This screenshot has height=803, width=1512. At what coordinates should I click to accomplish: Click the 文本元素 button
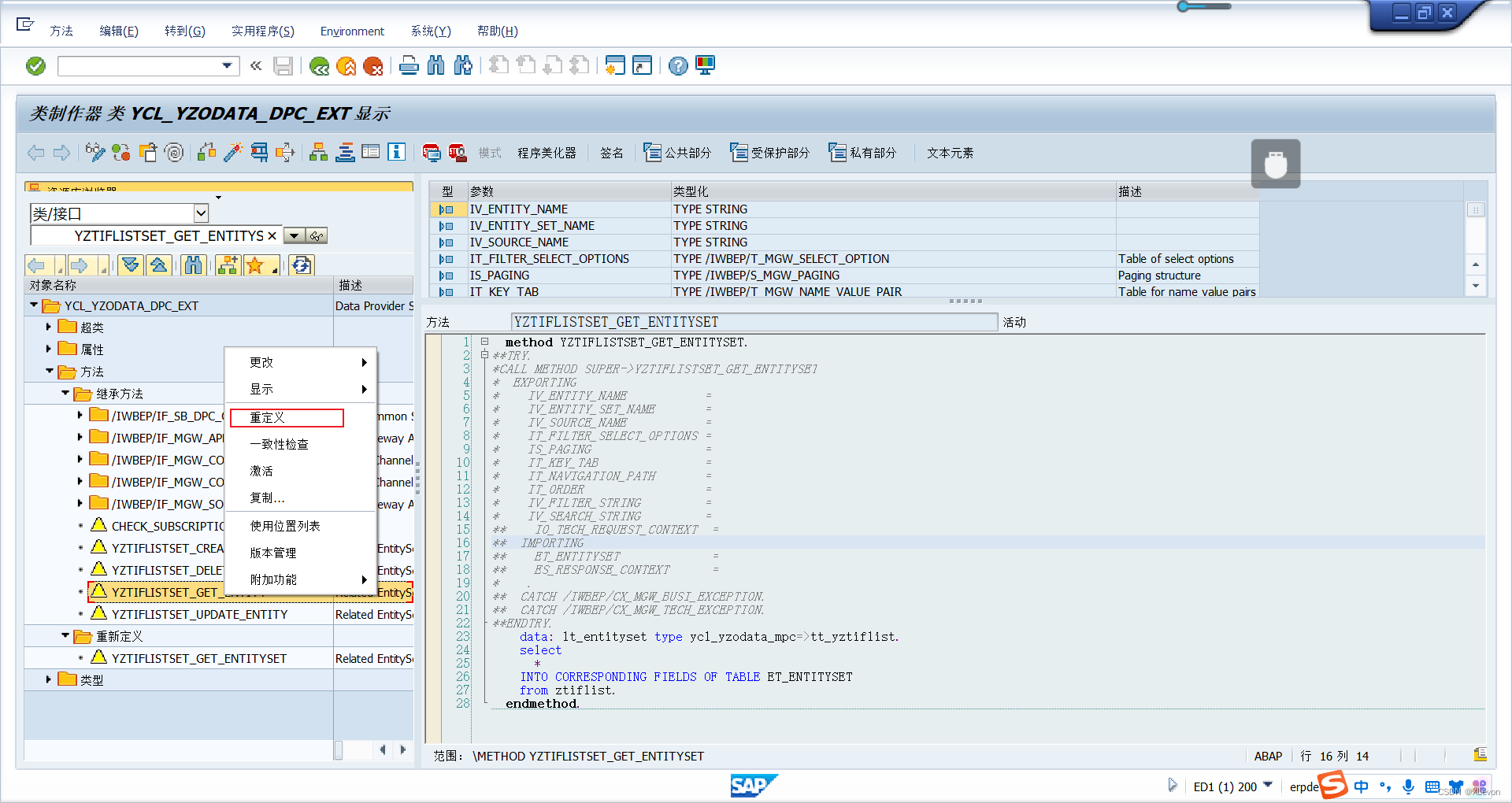[951, 153]
